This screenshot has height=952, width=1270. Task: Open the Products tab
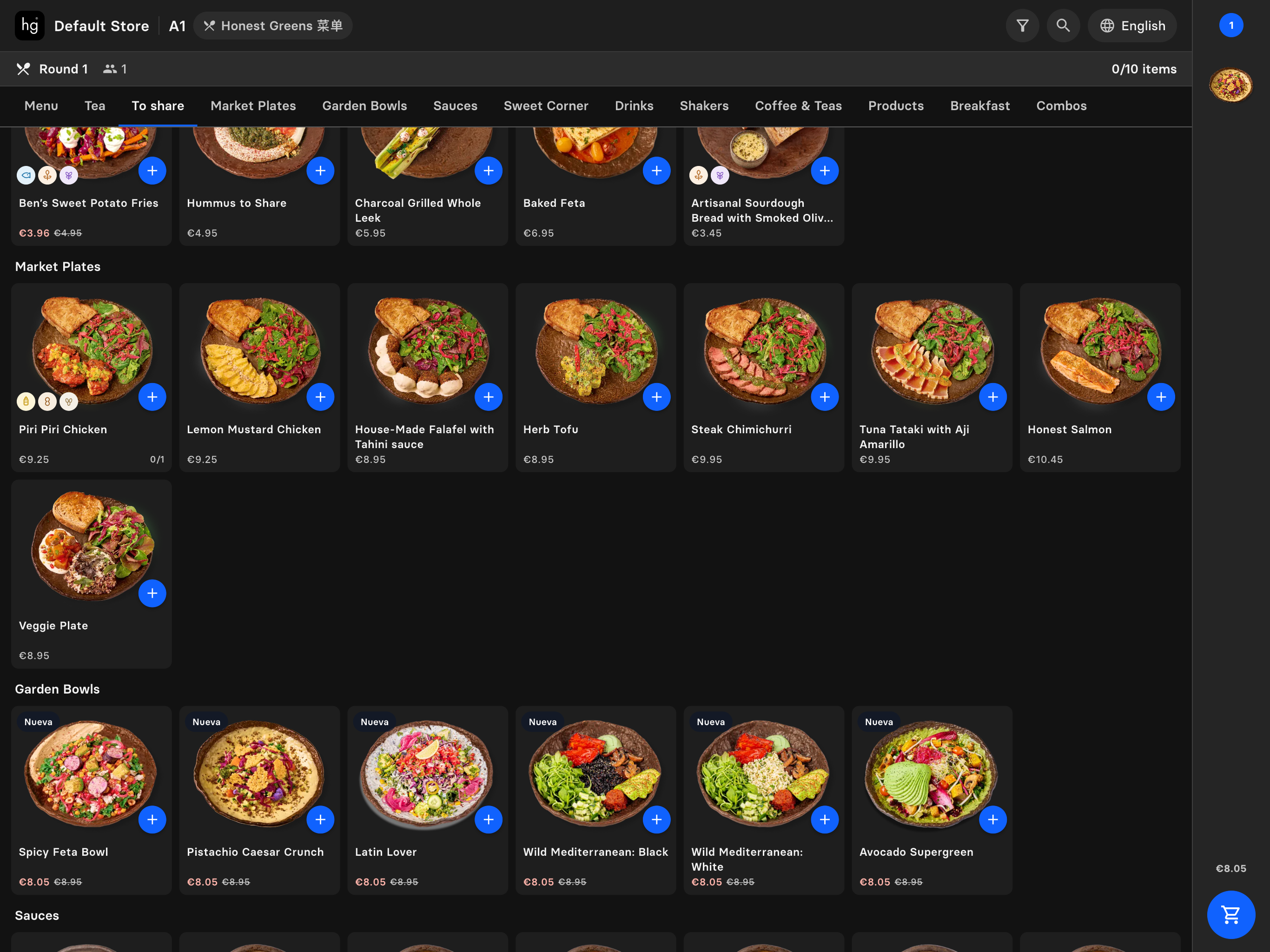(896, 106)
